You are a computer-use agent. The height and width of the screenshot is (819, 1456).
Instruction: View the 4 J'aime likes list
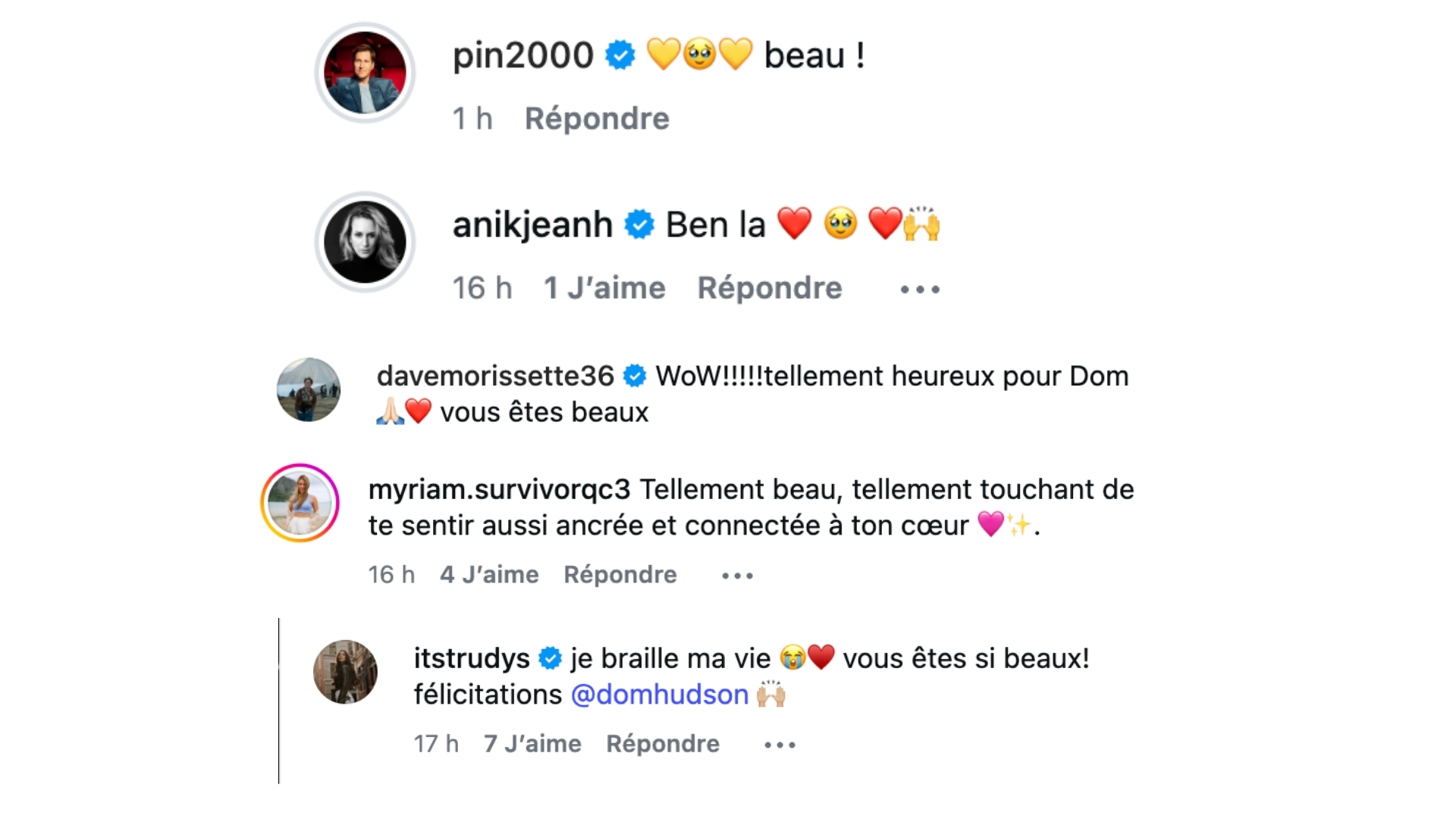pyautogui.click(x=489, y=575)
